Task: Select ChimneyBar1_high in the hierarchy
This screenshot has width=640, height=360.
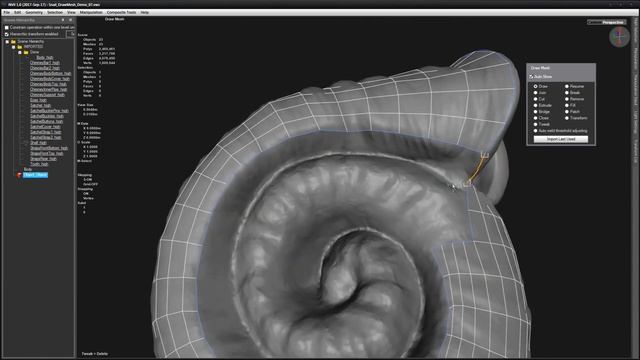Action: pos(44,63)
